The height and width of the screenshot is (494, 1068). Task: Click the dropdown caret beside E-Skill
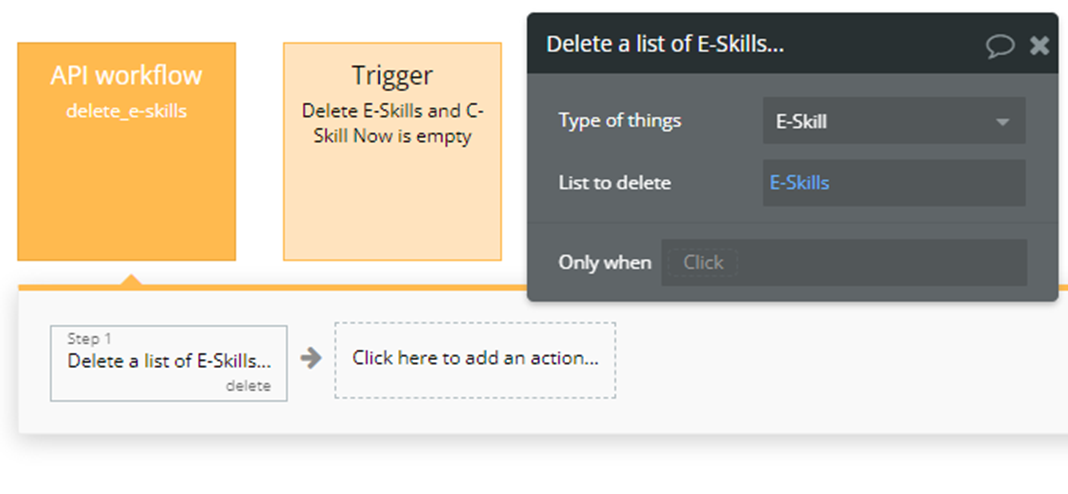1002,122
